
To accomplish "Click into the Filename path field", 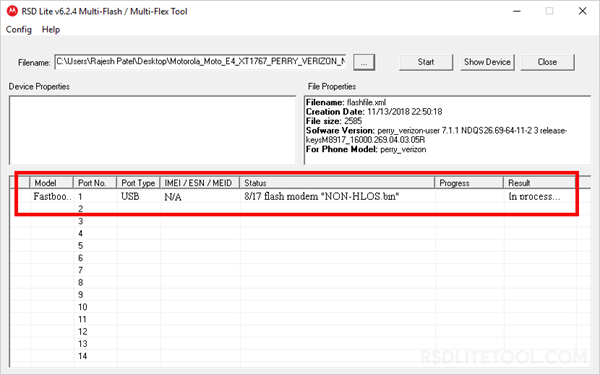I will click(x=201, y=62).
